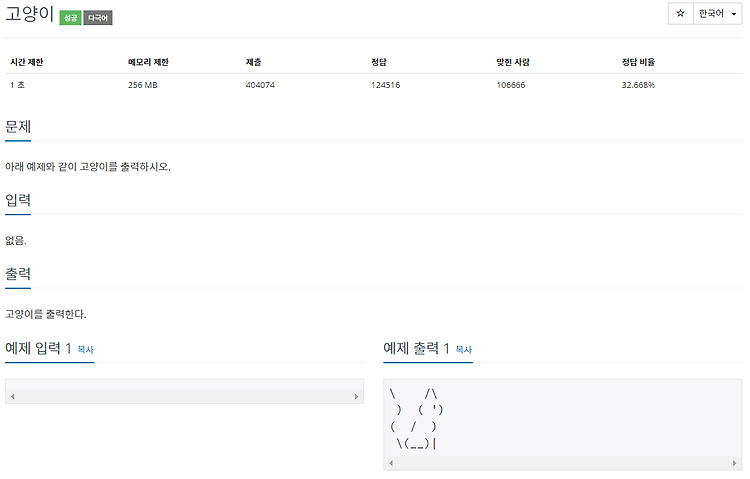Click the 맞힌 사람 column header
Screen dimensions: 750x479
point(513,62)
